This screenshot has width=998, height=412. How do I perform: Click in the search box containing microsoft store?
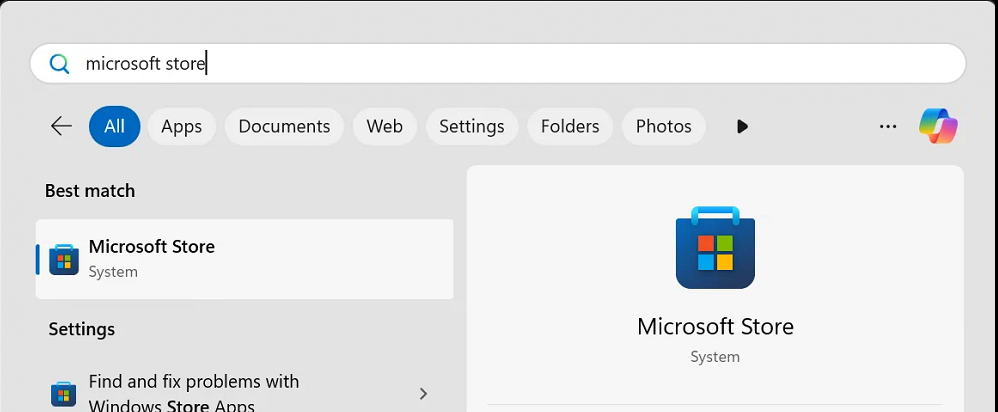click(x=498, y=64)
